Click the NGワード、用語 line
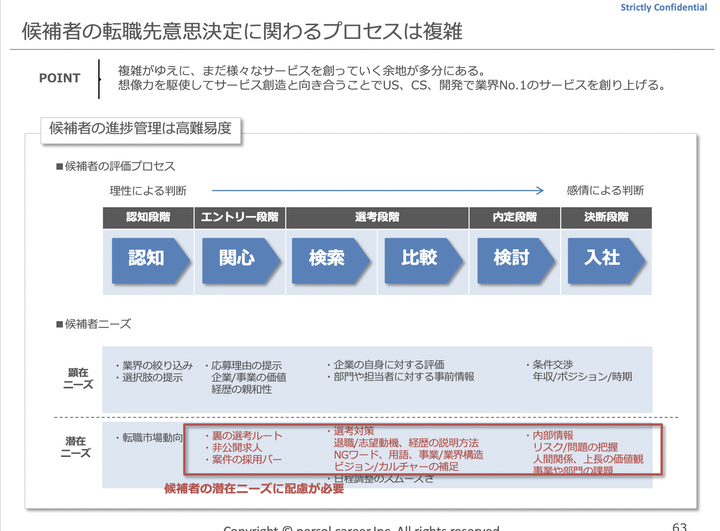The height and width of the screenshot is (531, 720). coord(409,455)
